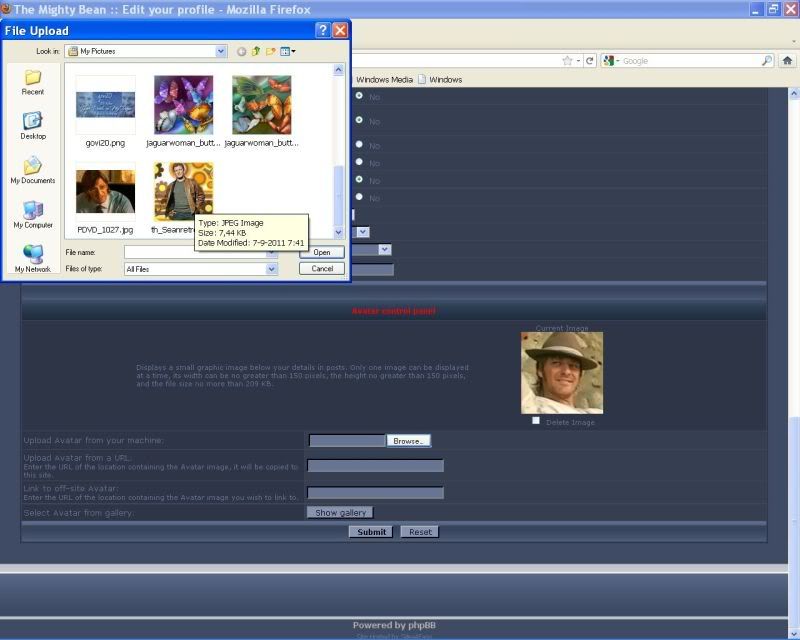The image size is (800, 640).
Task: Focus the Link to off-site Avatar field
Action: (x=376, y=493)
